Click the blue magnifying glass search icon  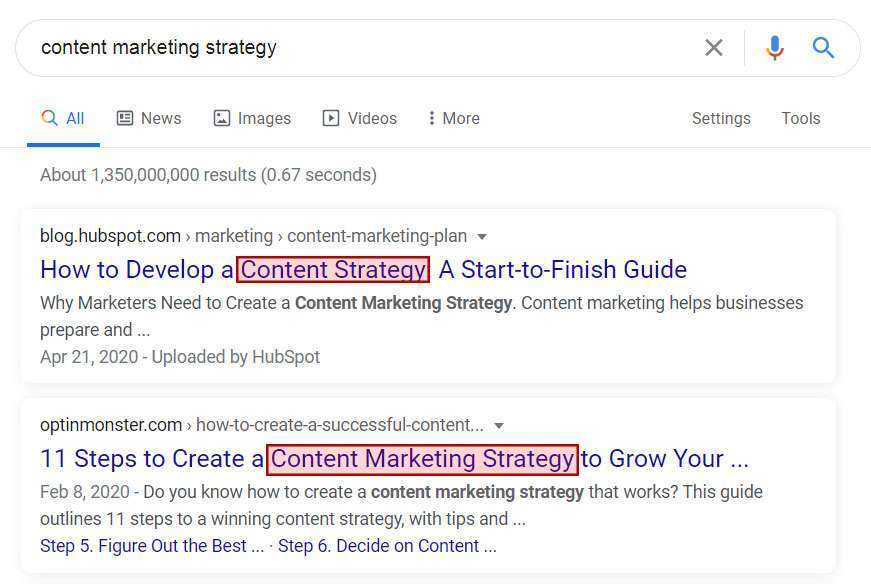823,48
